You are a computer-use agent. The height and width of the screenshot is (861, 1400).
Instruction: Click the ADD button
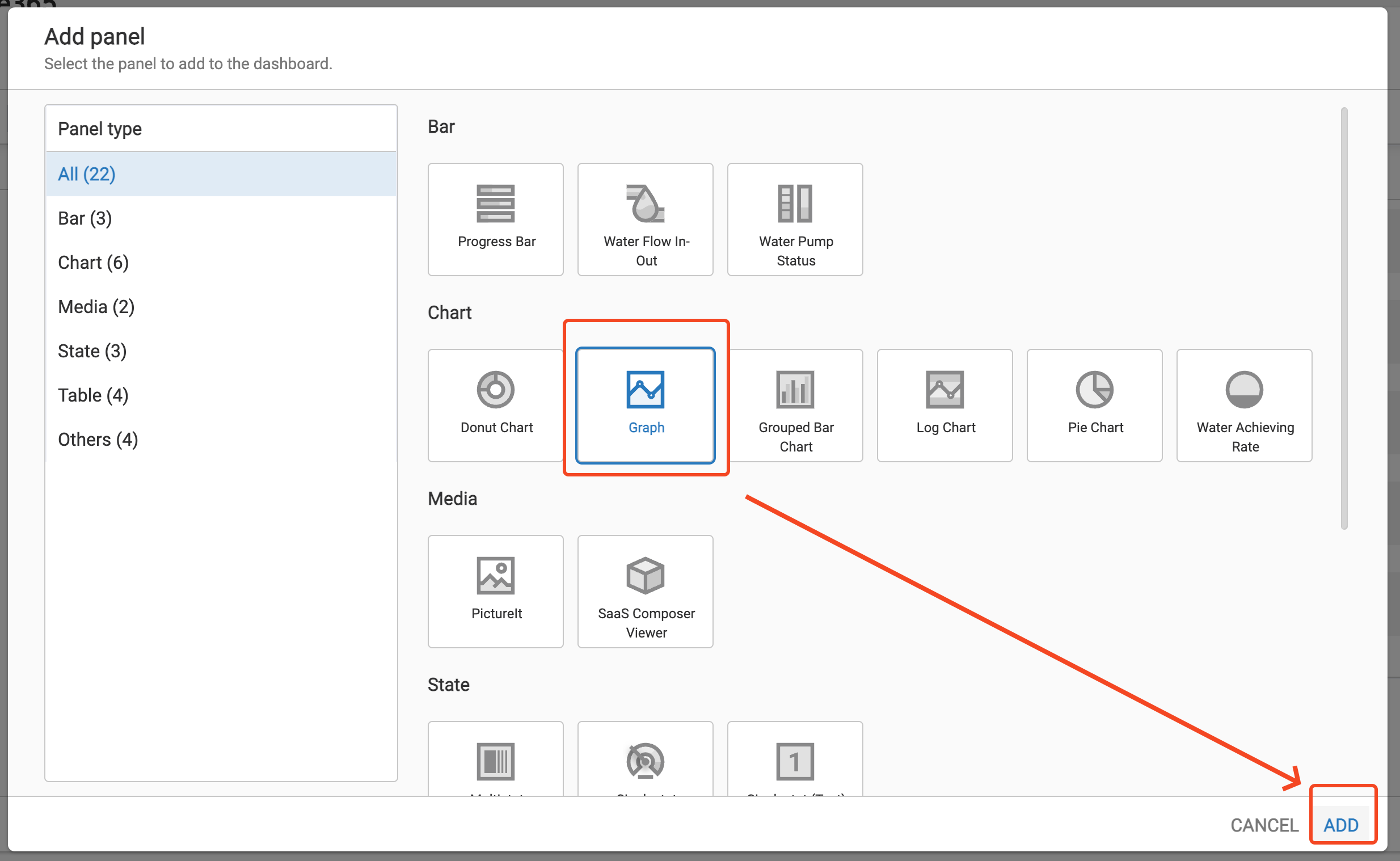click(1341, 825)
